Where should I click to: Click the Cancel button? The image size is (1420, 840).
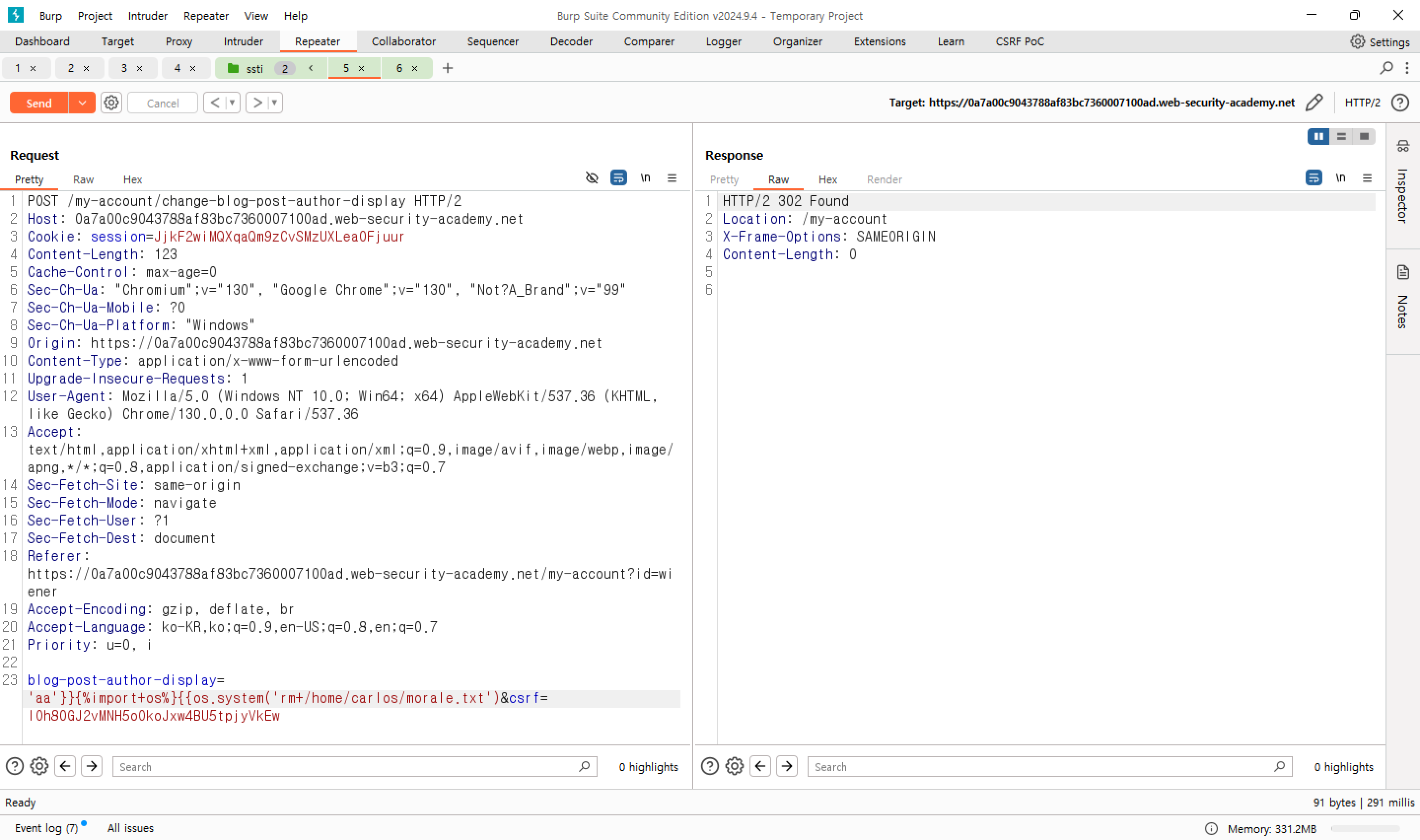click(x=162, y=103)
